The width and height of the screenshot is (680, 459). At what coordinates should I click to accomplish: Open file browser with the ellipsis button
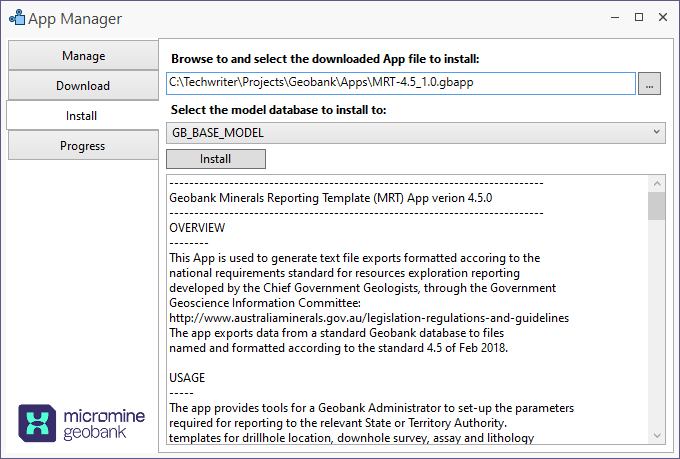point(650,84)
